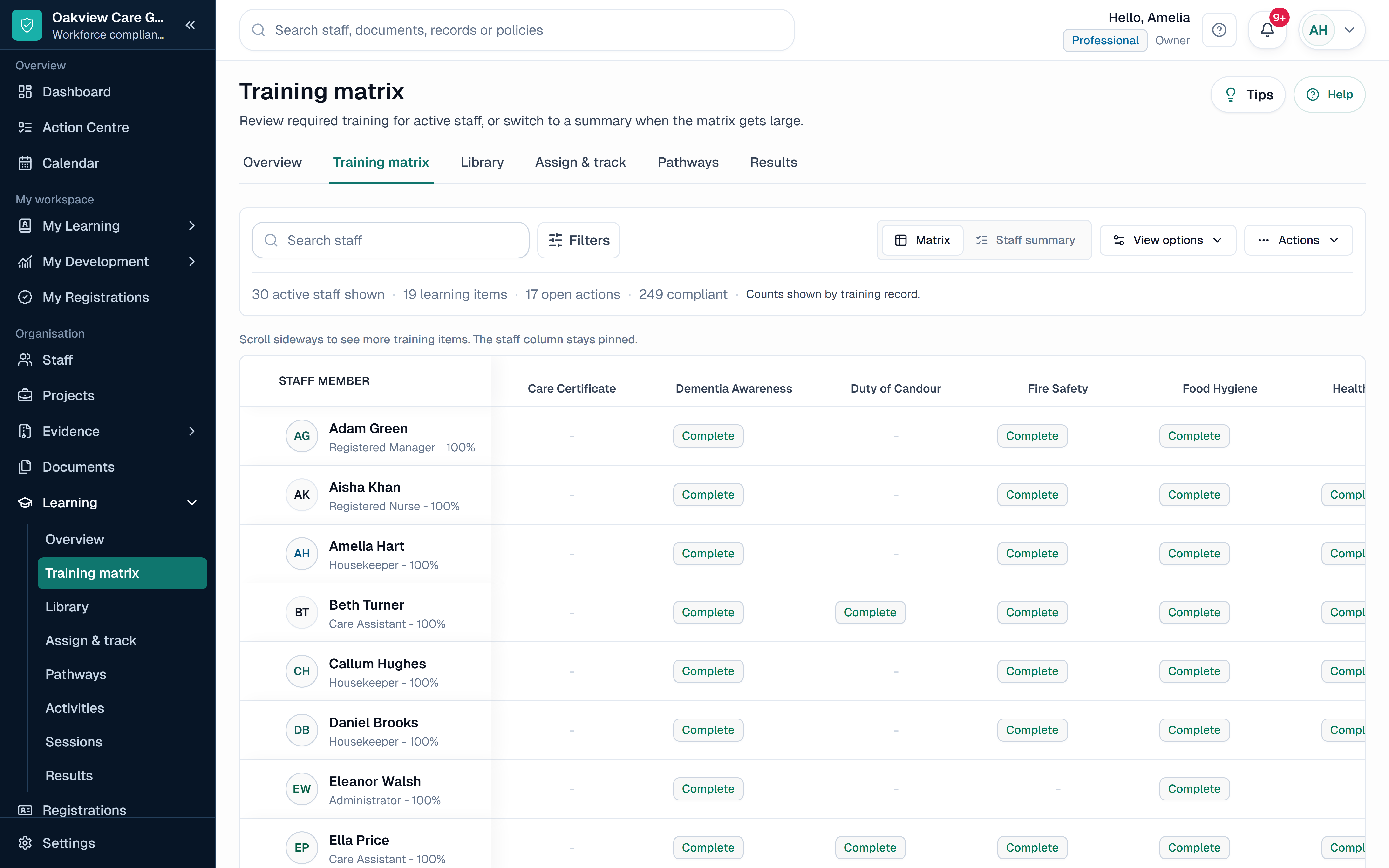The height and width of the screenshot is (868, 1389).
Task: Expand Evidence submenu
Action: pyautogui.click(x=192, y=431)
